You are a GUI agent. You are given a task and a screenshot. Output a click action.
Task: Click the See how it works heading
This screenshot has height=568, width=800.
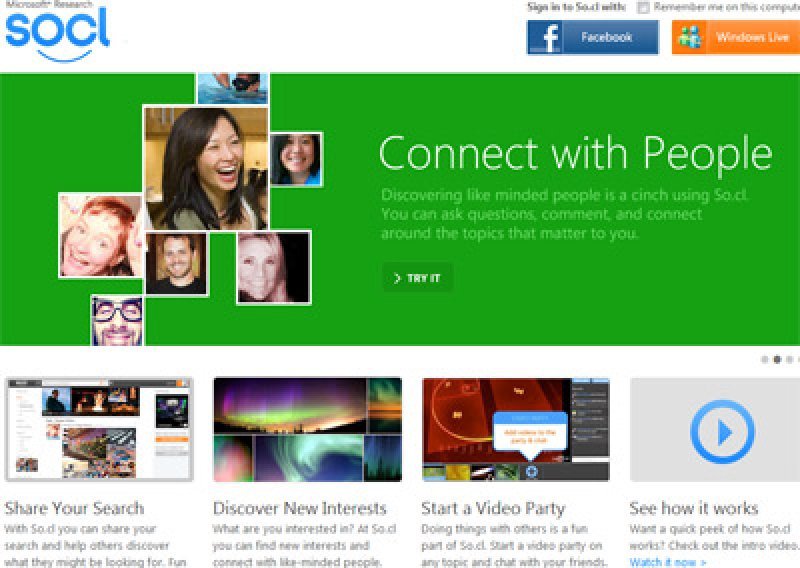tap(694, 508)
